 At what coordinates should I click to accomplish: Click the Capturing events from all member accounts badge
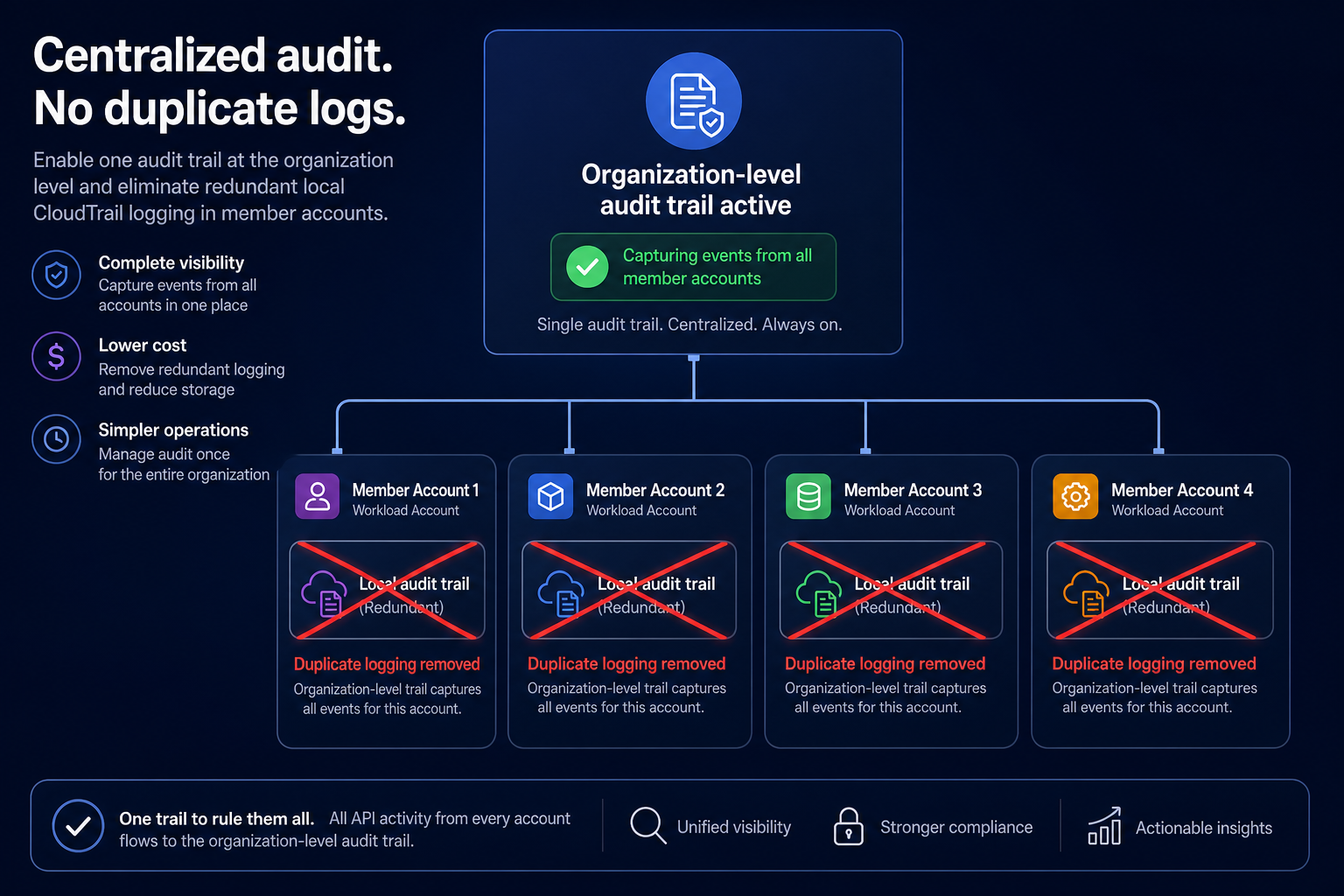(x=693, y=267)
